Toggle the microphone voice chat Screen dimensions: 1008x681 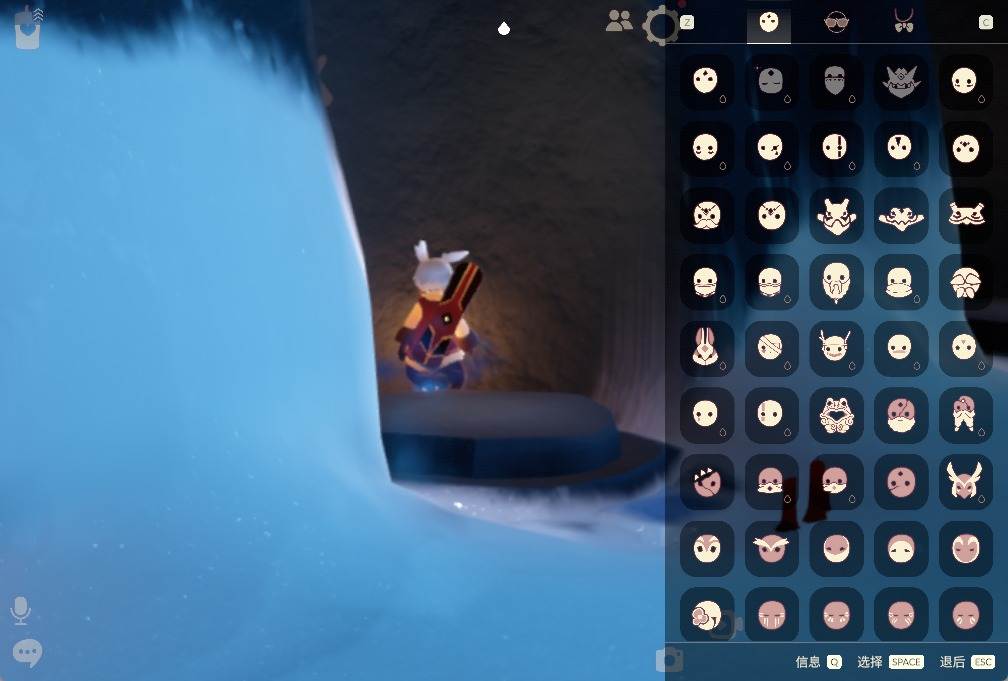pos(21,611)
